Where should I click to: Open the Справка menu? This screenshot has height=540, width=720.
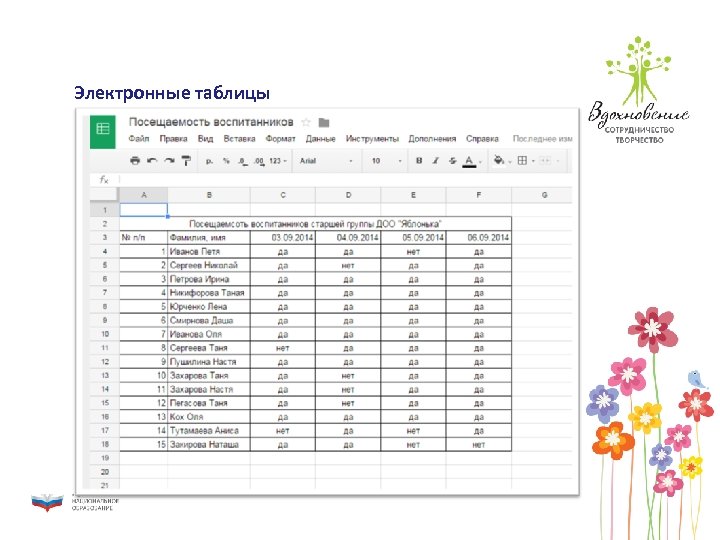pyautogui.click(x=482, y=139)
